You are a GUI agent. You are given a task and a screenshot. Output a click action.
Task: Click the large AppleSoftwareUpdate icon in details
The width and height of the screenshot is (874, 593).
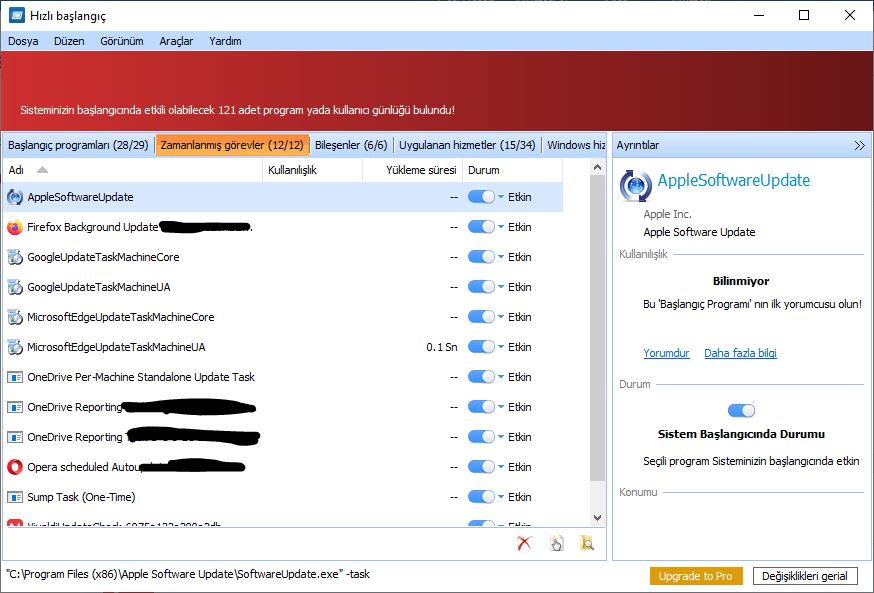[635, 186]
